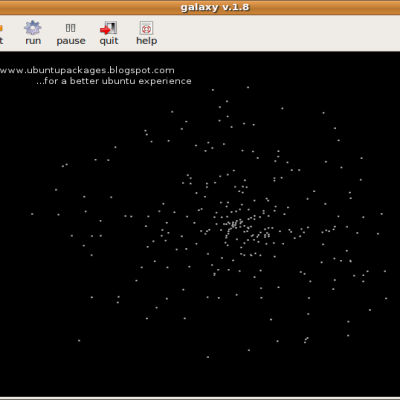Click the 'run' label in toolbar

pos(33,41)
